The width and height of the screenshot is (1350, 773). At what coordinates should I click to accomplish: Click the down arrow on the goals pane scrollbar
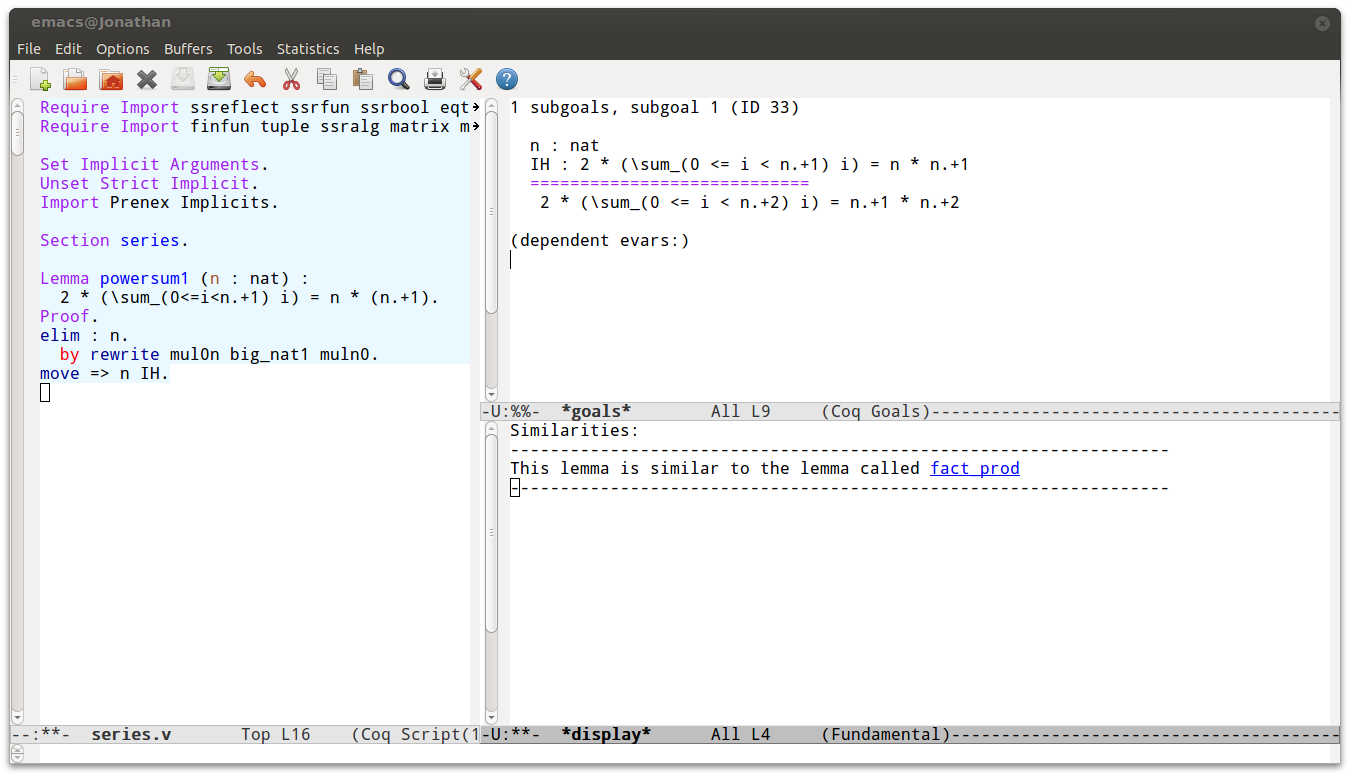point(491,393)
